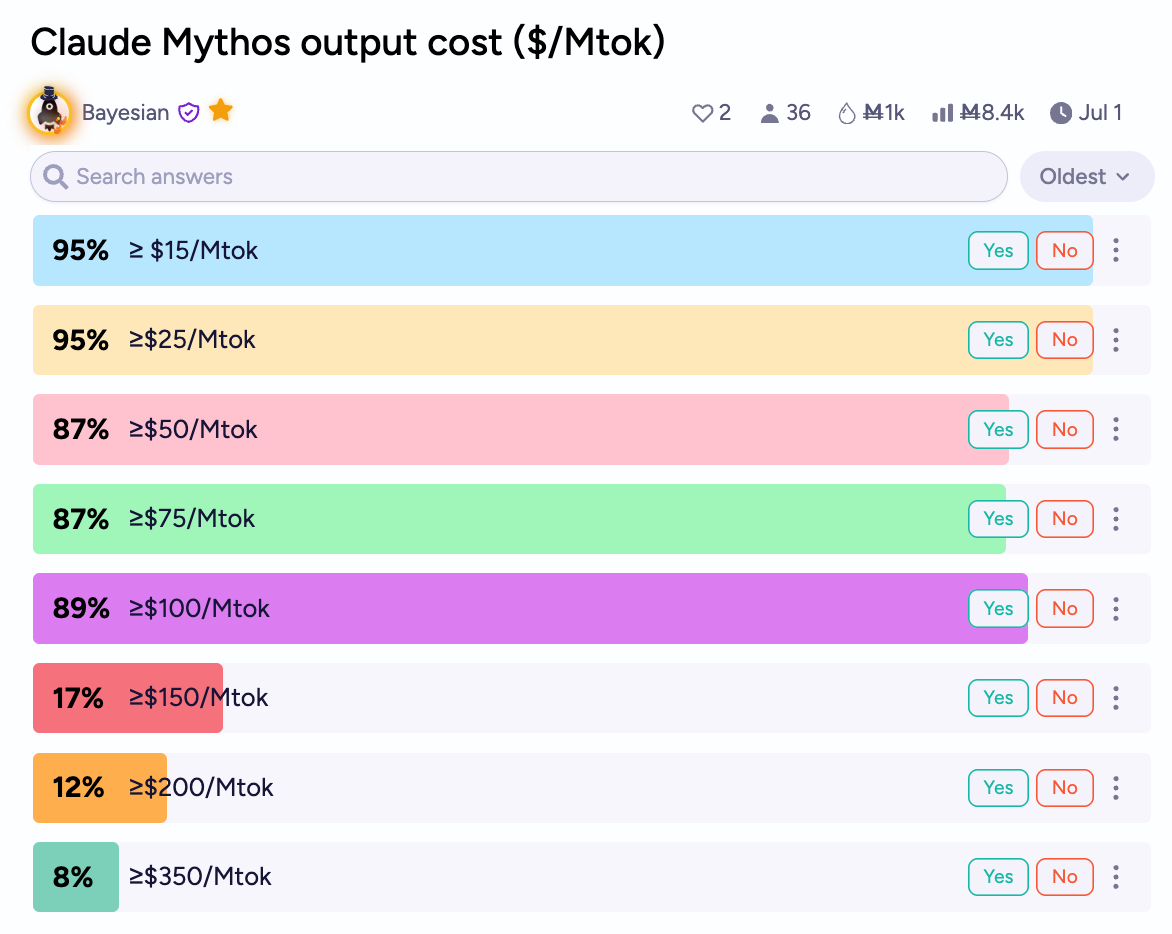Bet Yes on ≥$75/Mtok
This screenshot has height=934, width=1172.
click(998, 519)
